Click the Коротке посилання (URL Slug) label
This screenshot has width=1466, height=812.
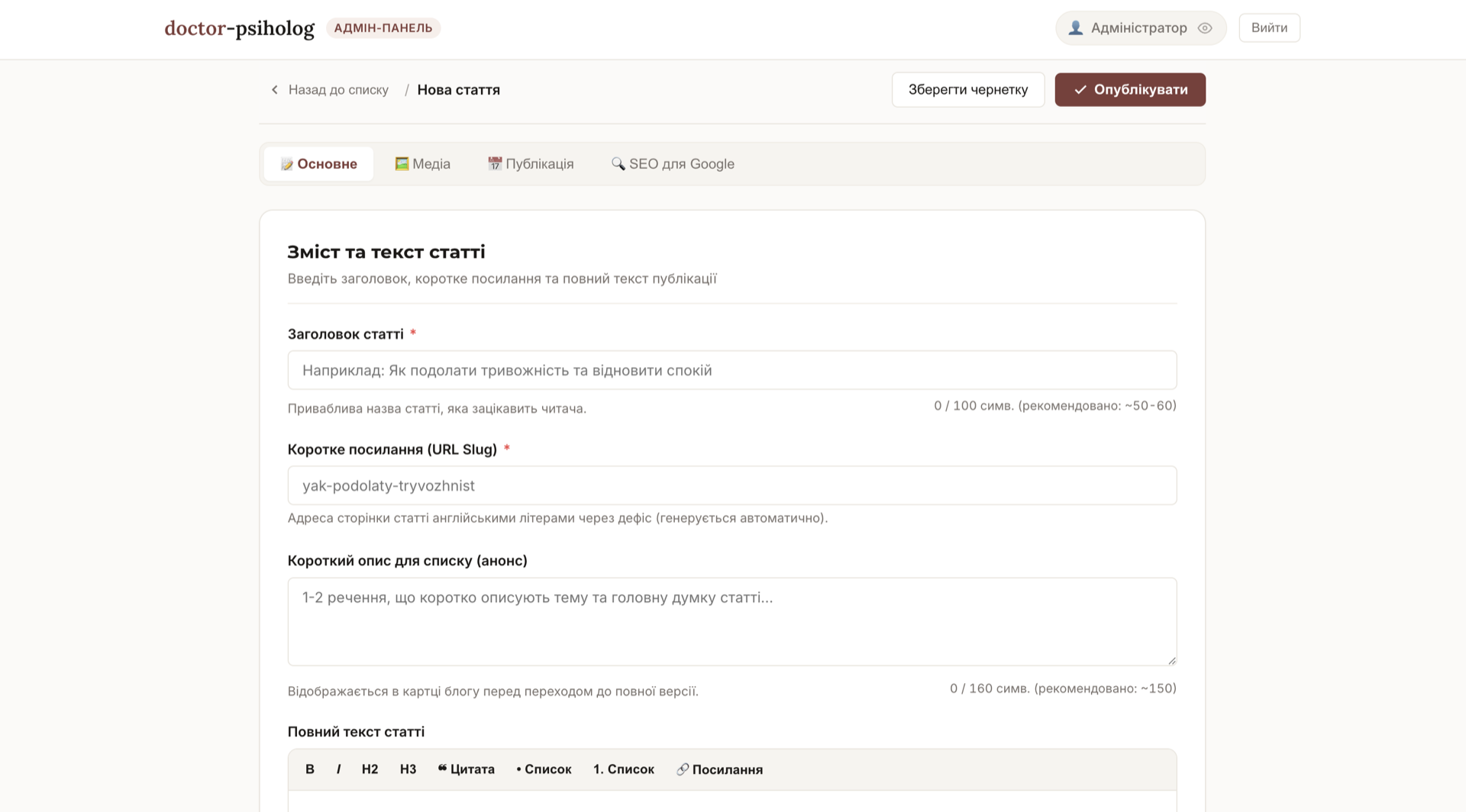[x=392, y=449]
